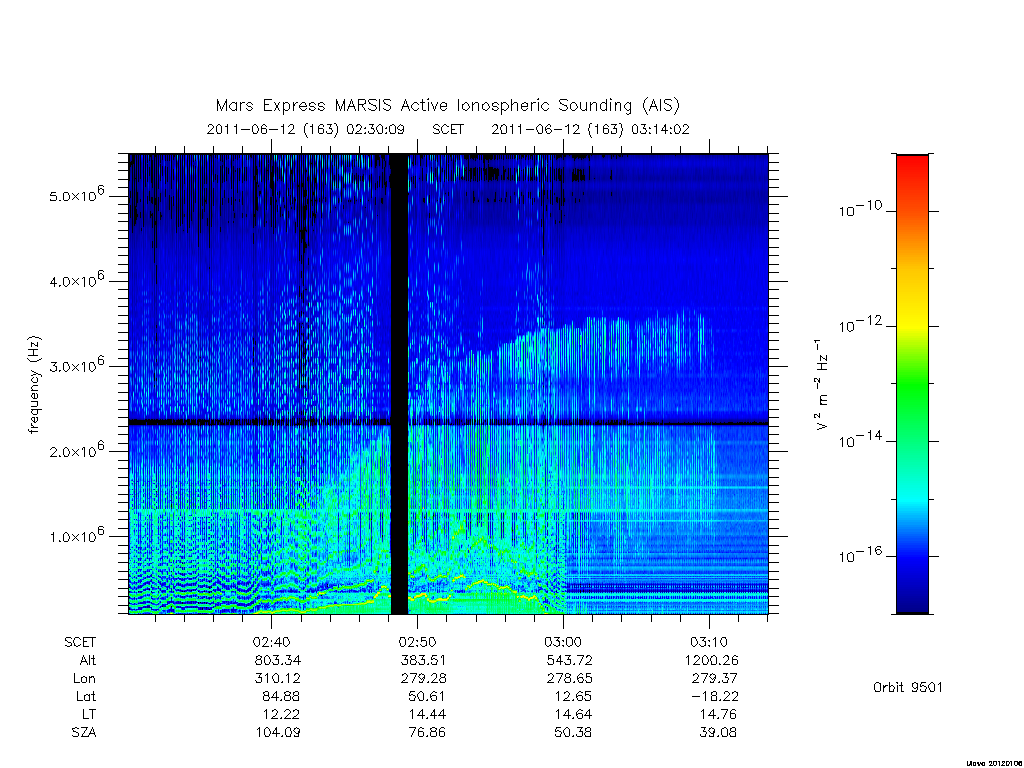Viewport: 1024px width, 768px height.
Task: Click local time value 14.76
Action: click(718, 714)
